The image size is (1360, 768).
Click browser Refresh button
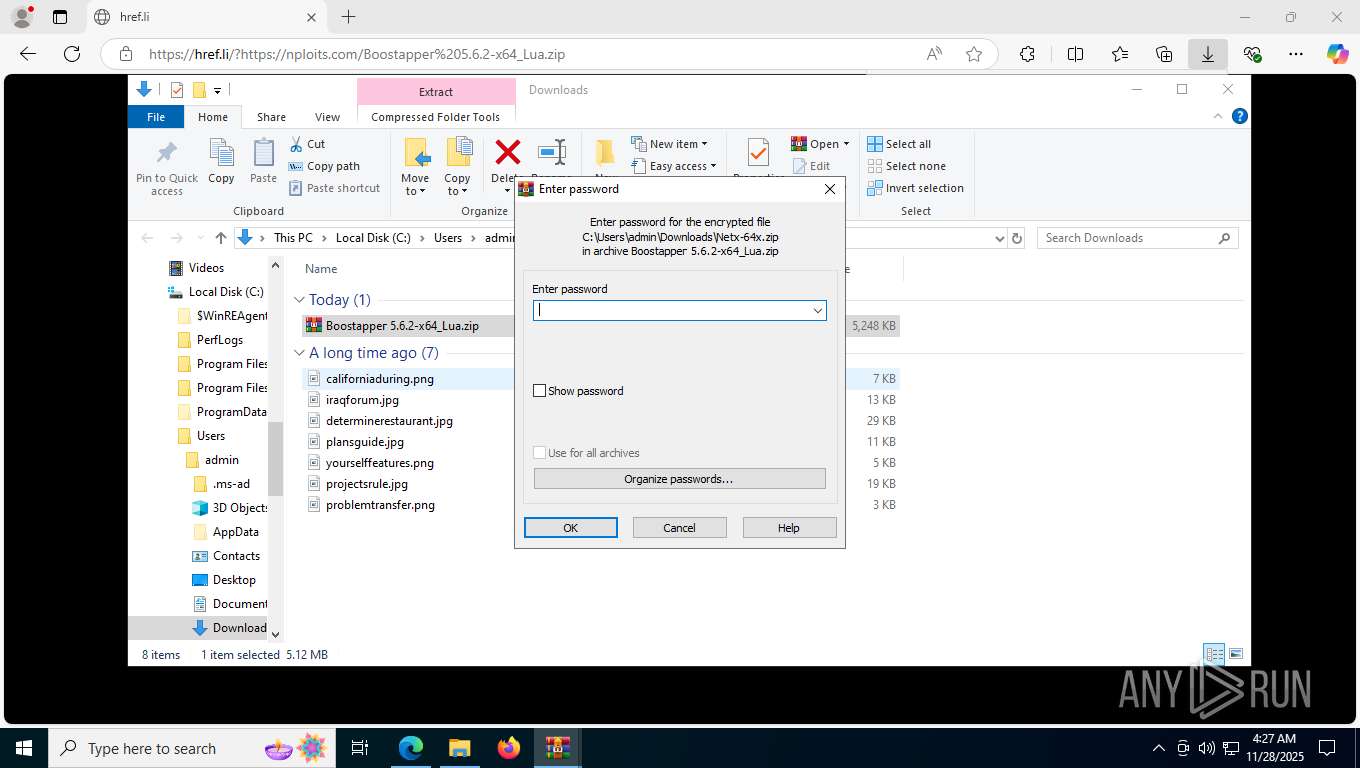pyautogui.click(x=72, y=54)
